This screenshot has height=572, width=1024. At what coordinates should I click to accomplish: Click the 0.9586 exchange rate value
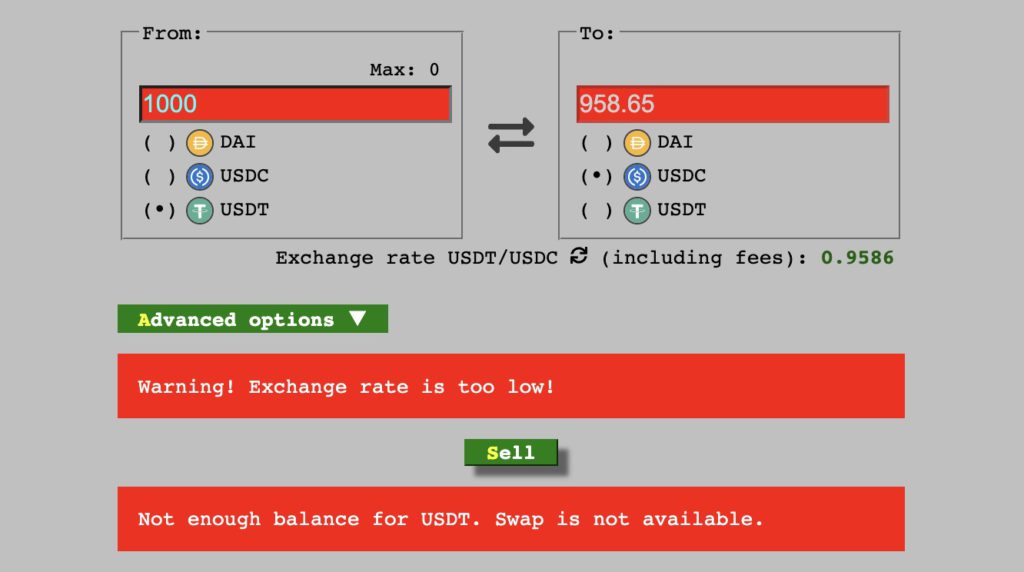[857, 258]
